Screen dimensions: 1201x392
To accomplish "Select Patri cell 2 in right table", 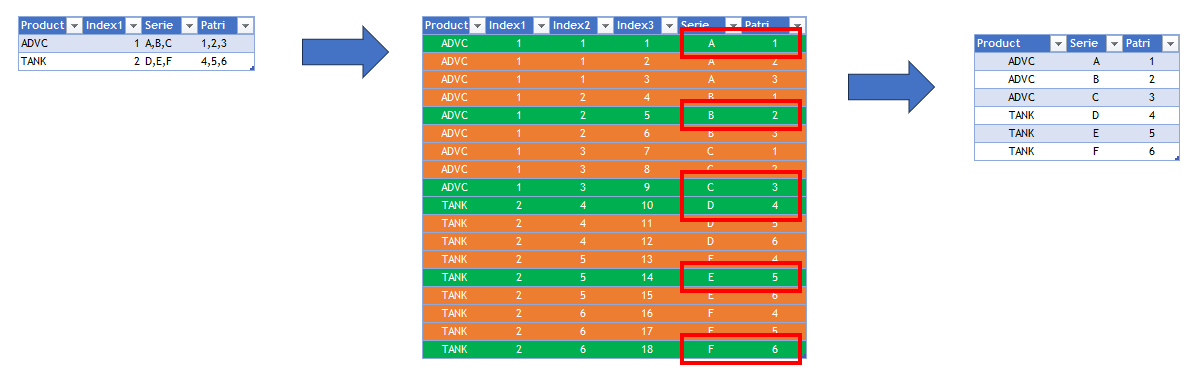I will point(1152,80).
